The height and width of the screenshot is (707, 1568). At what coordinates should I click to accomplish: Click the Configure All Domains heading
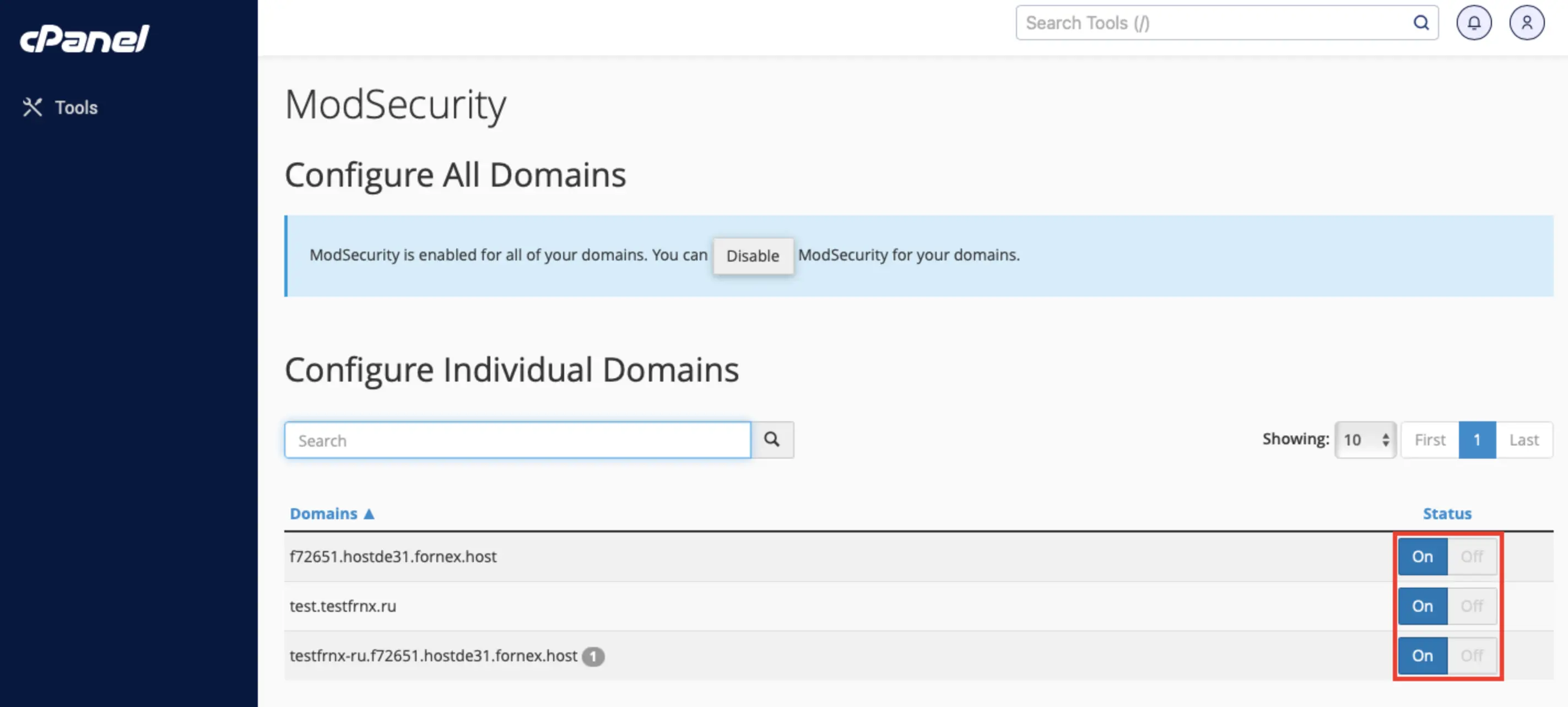[455, 175]
